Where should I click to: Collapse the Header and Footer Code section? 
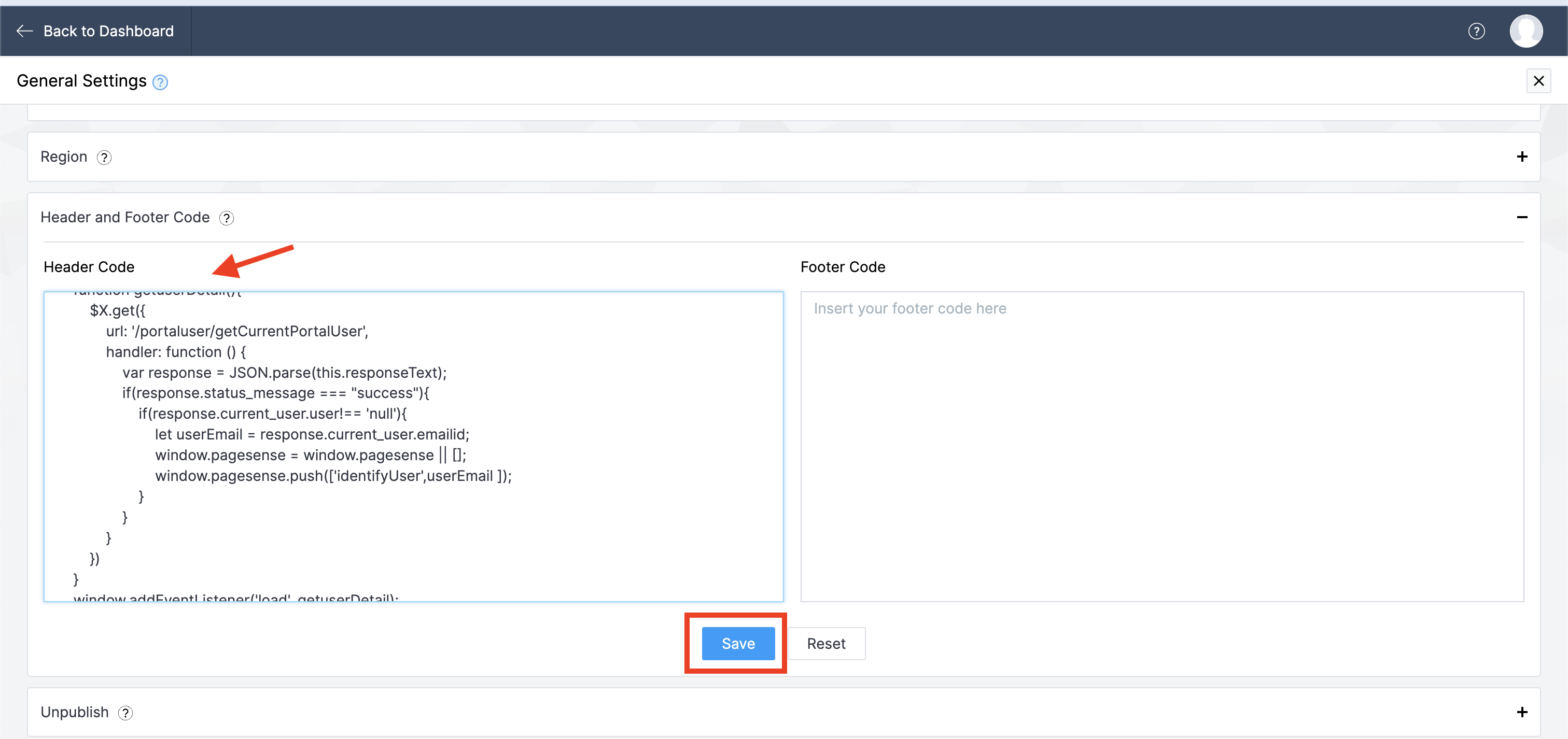point(1522,218)
